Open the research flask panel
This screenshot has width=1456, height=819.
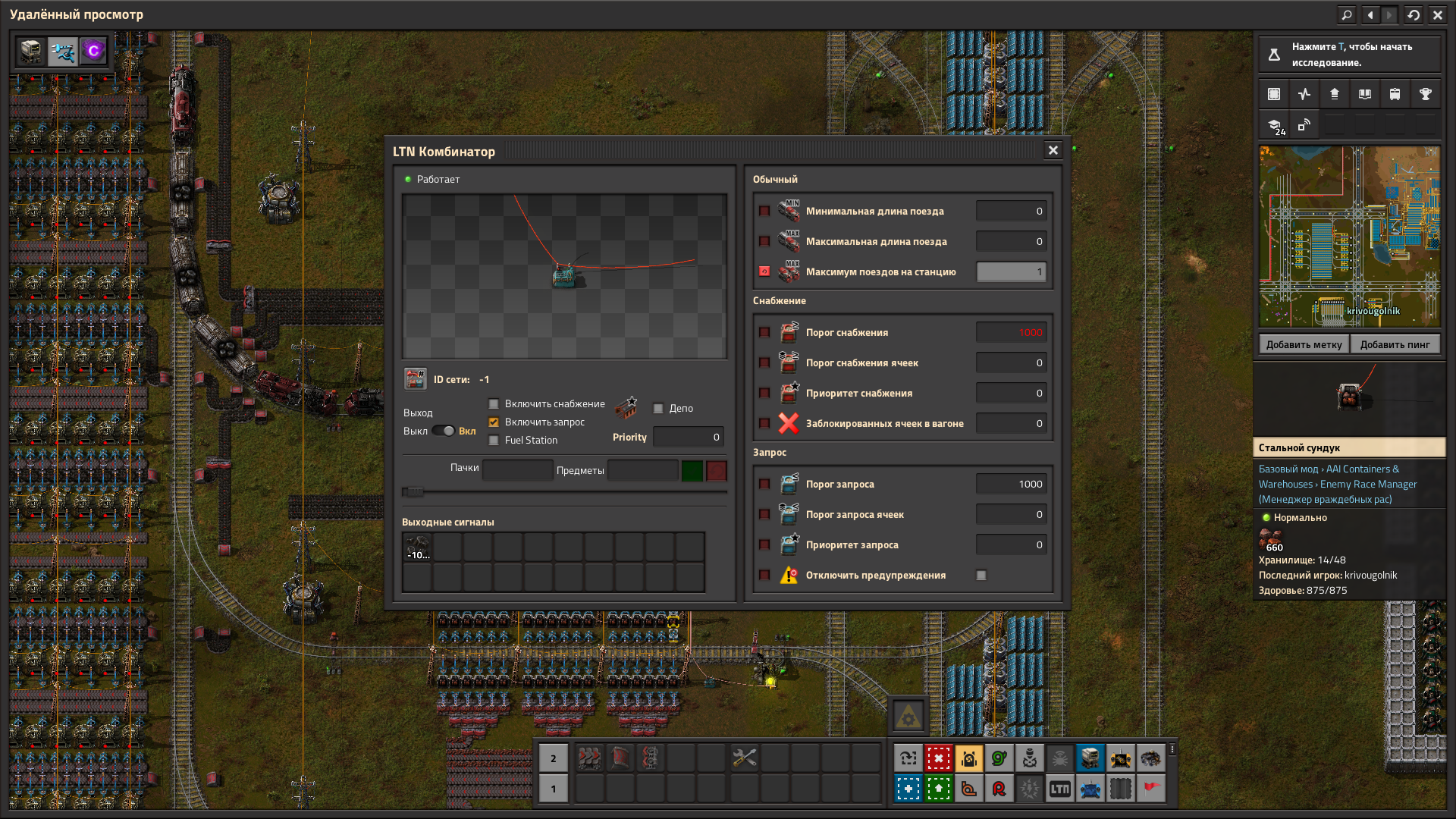click(x=1350, y=55)
